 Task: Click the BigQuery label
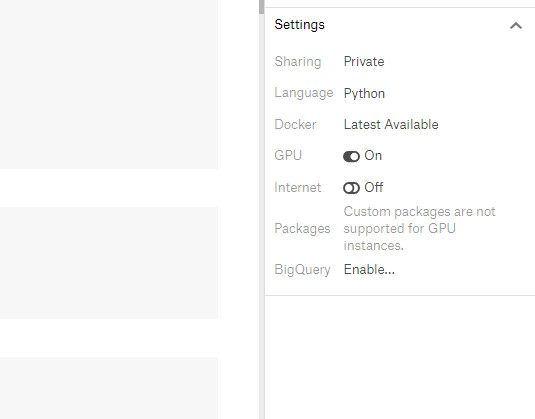coord(302,270)
